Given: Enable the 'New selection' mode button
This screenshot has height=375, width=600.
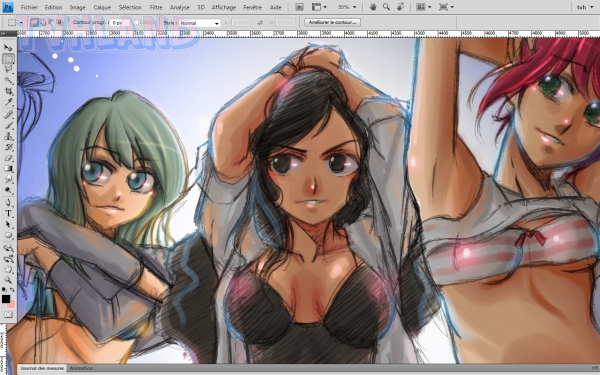Looking at the screenshot, I should pos(34,23).
